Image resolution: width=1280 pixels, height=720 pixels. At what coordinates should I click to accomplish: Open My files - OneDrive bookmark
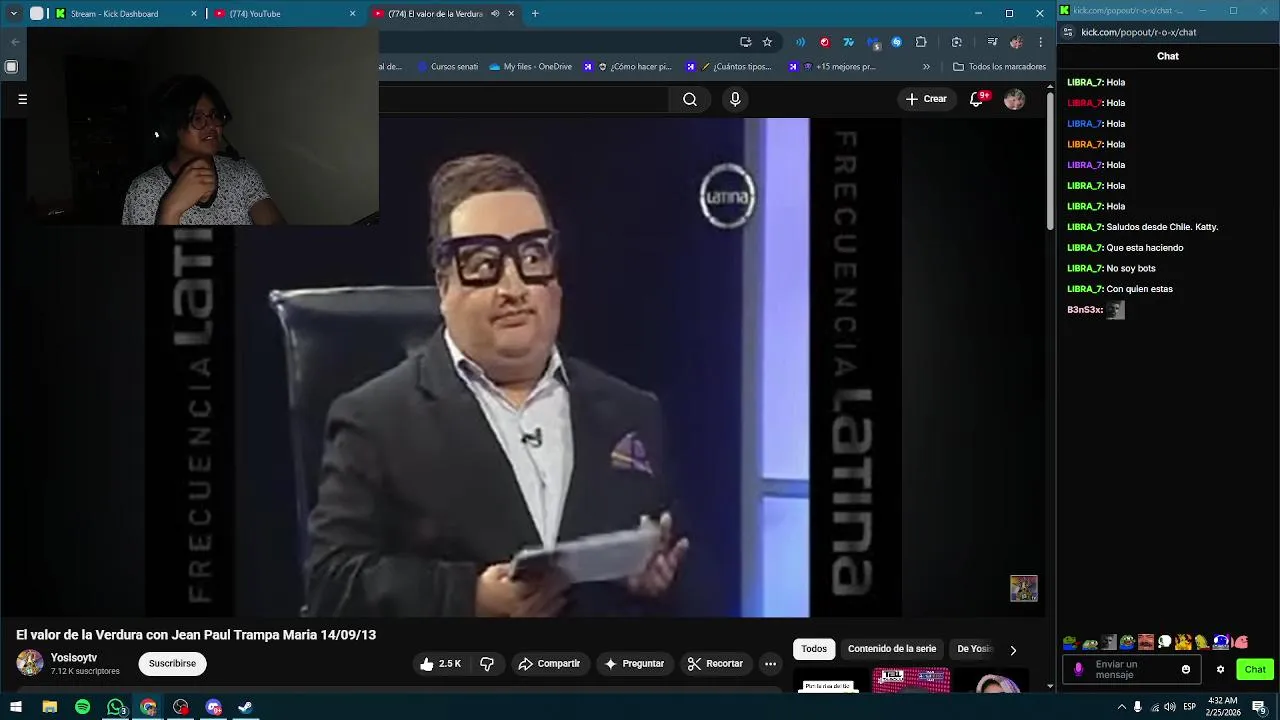click(x=531, y=67)
